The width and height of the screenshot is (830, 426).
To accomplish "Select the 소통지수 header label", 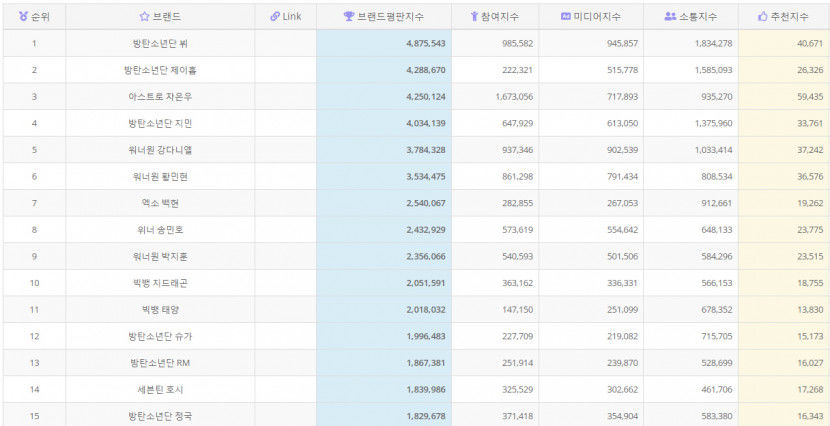I will tap(698, 17).
